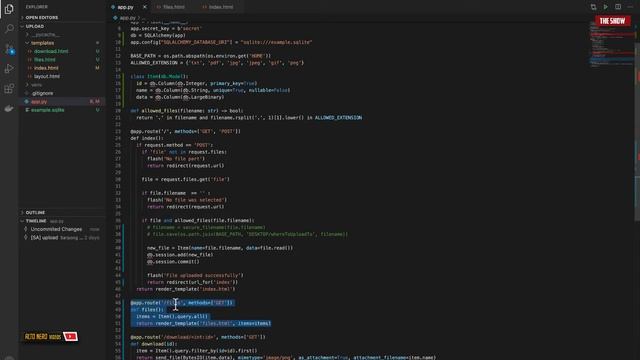Open files.html in the explorer tree
The height and width of the screenshot is (360, 640).
coord(45,60)
